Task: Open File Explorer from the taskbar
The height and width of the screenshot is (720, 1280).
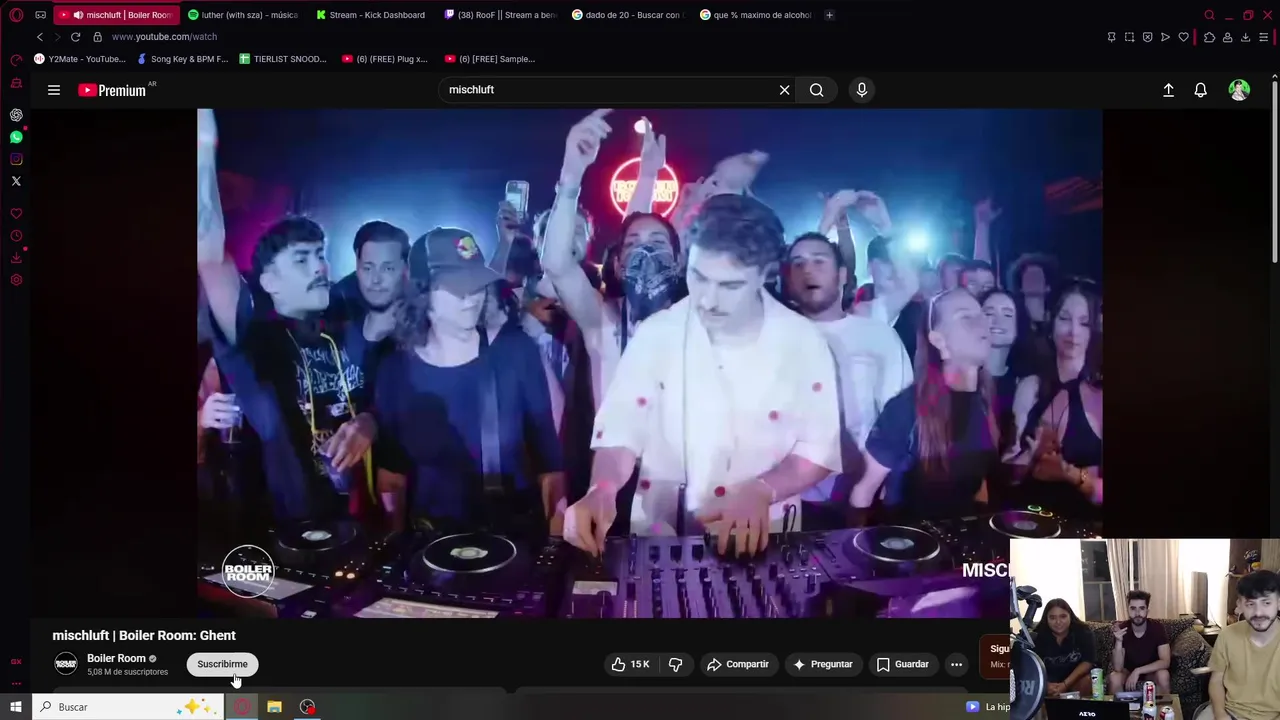Action: click(x=274, y=707)
